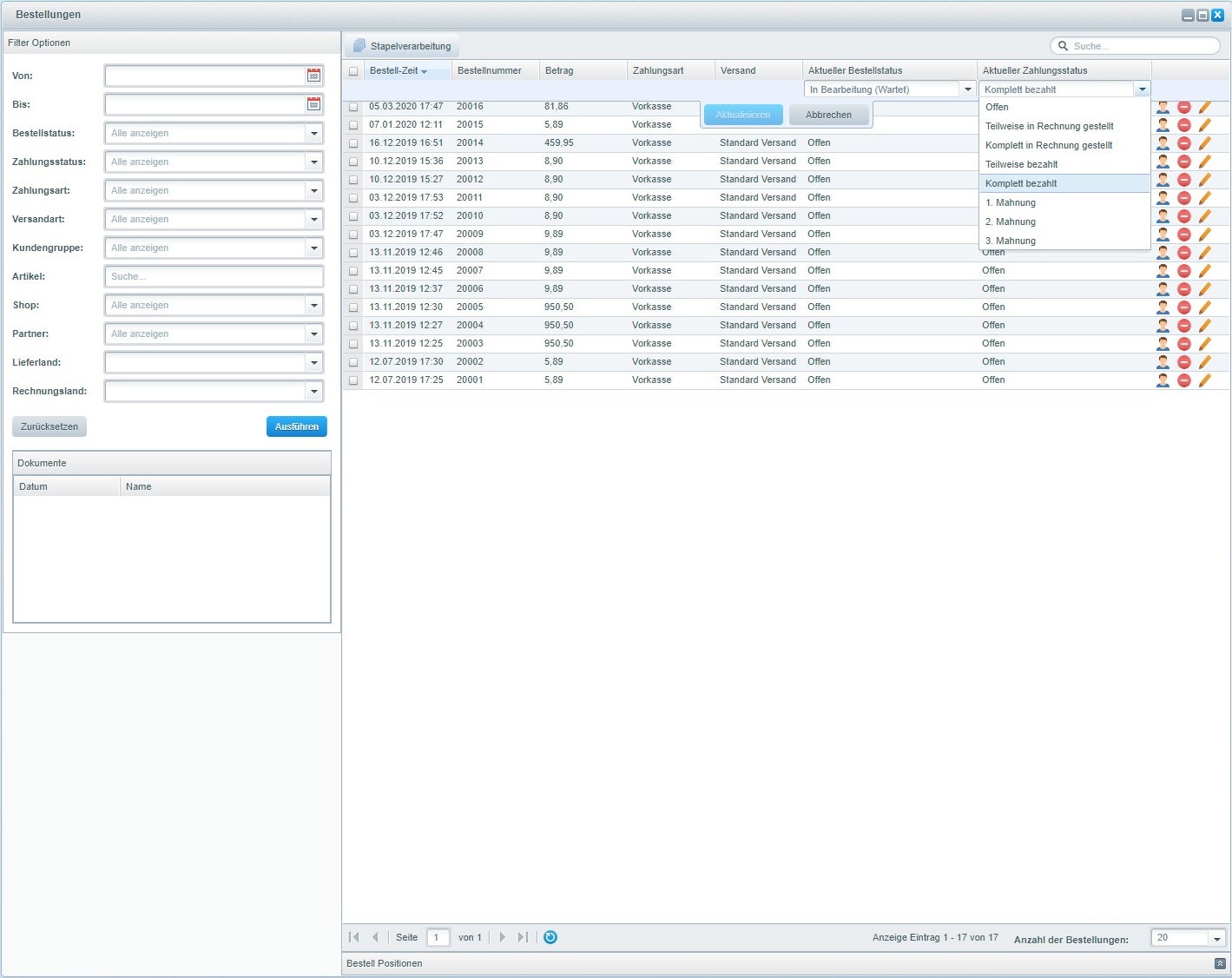
Task: Open the Kundengruppe filter dropdown
Action: (314, 248)
